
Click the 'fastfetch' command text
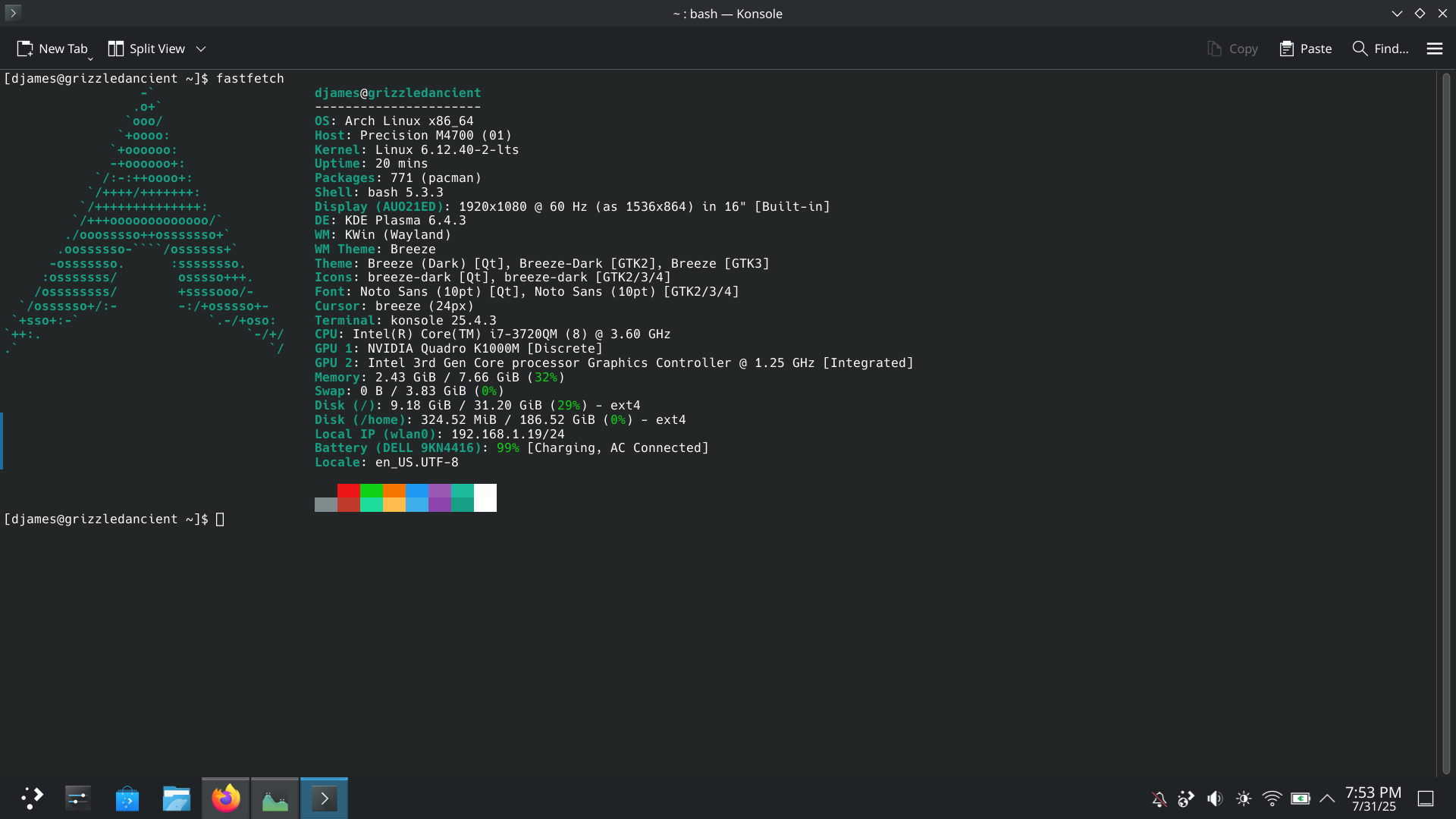250,78
